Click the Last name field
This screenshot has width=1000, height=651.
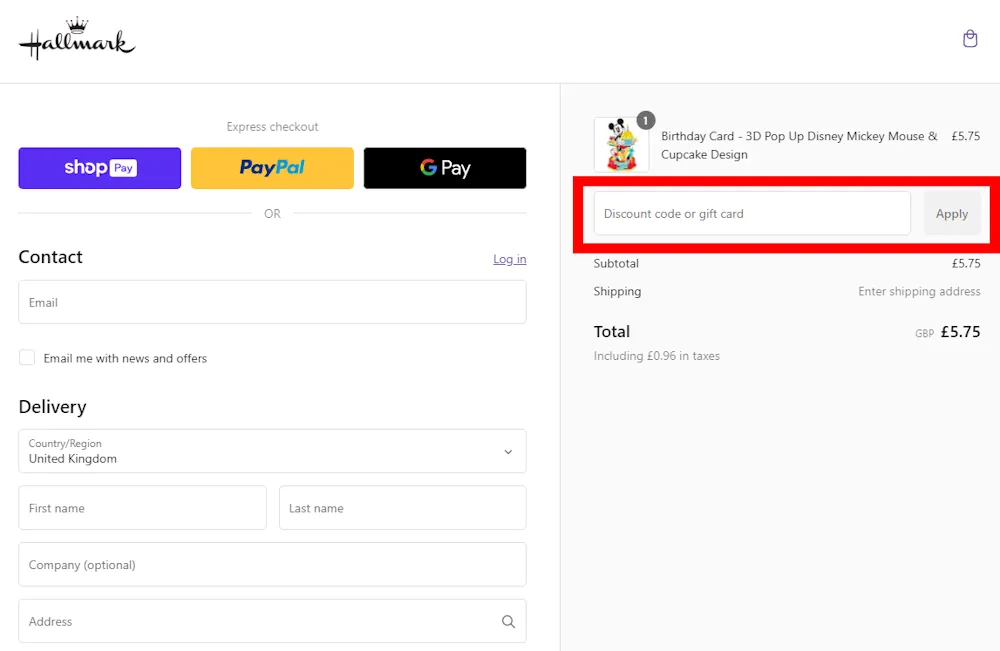pyautogui.click(x=402, y=508)
